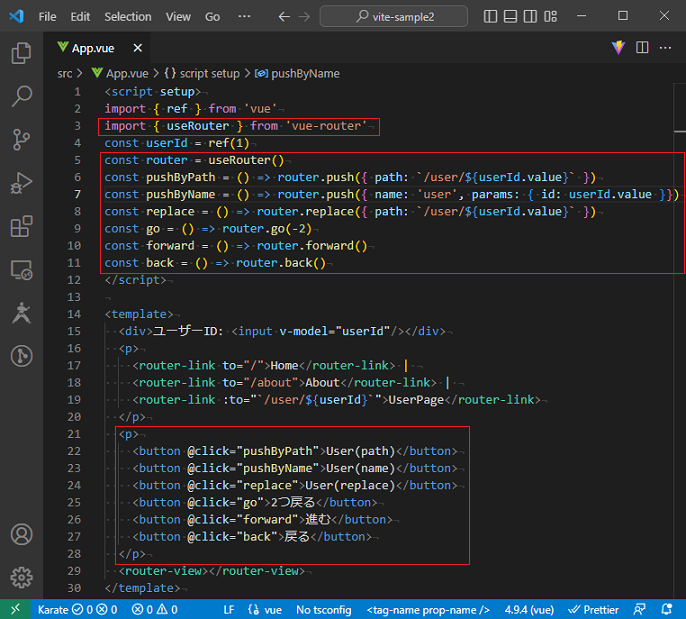The height and width of the screenshot is (619, 686).
Task: Open the Go menu
Action: [213, 17]
